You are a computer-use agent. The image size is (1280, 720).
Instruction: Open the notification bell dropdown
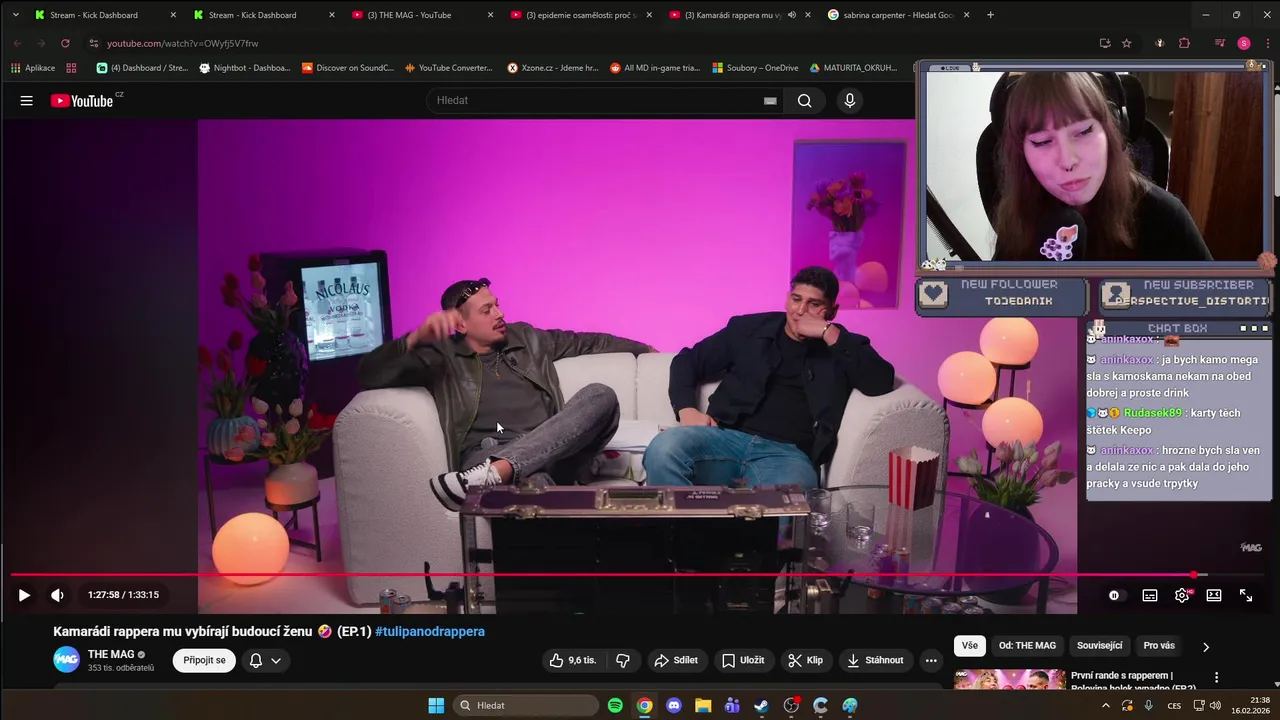[265, 660]
